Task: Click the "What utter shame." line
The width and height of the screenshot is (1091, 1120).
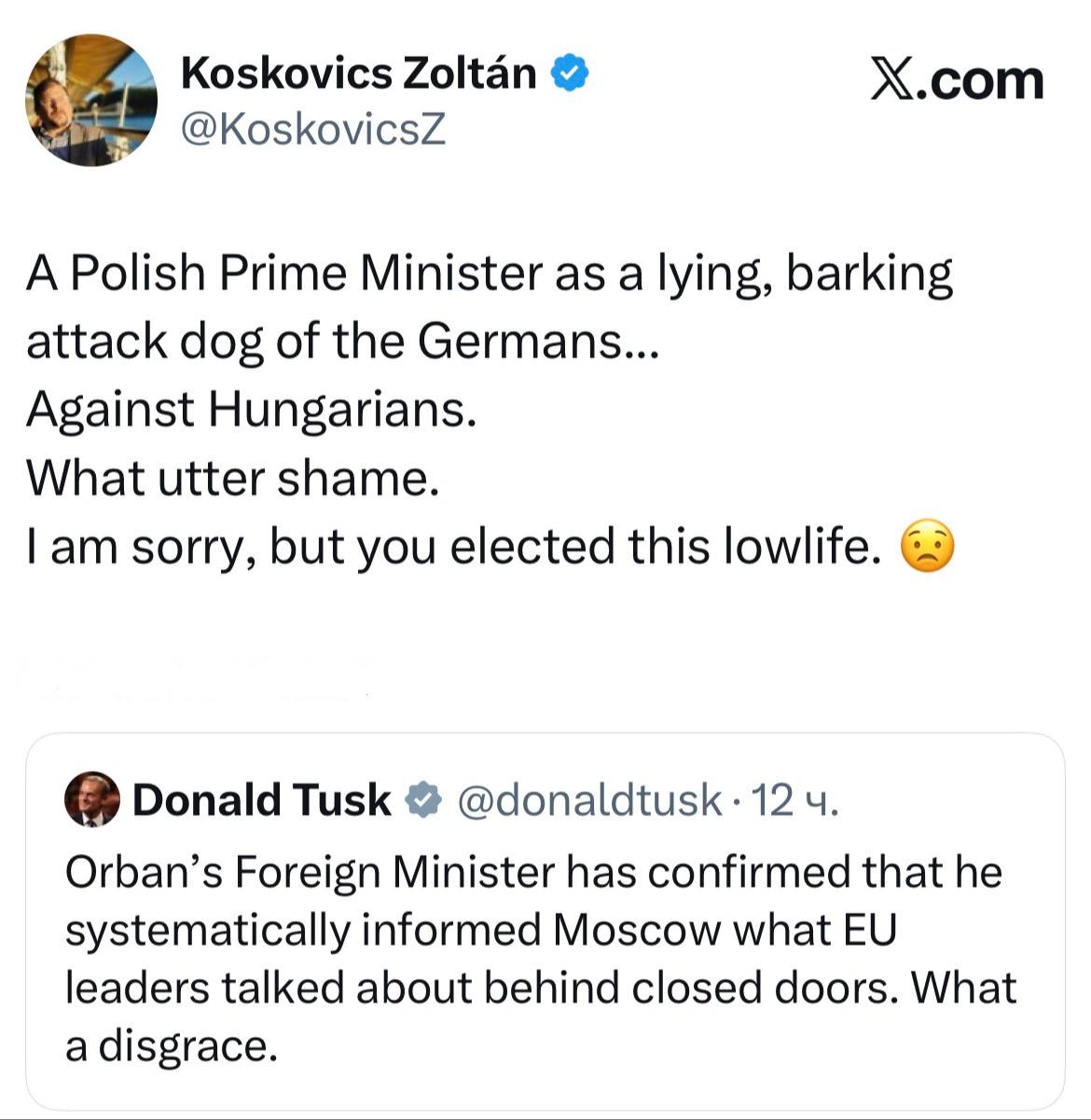Action: 232,478
